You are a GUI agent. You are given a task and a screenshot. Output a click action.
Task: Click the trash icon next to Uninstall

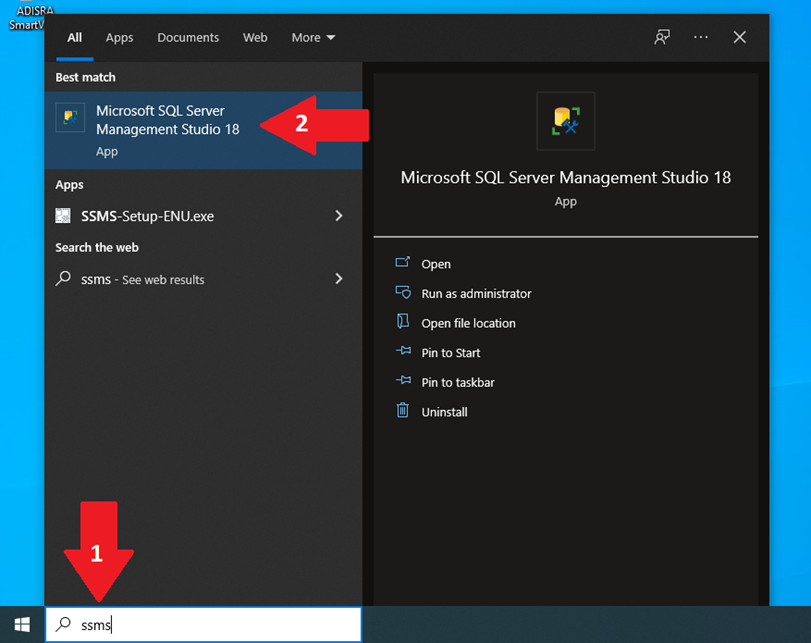coord(402,411)
